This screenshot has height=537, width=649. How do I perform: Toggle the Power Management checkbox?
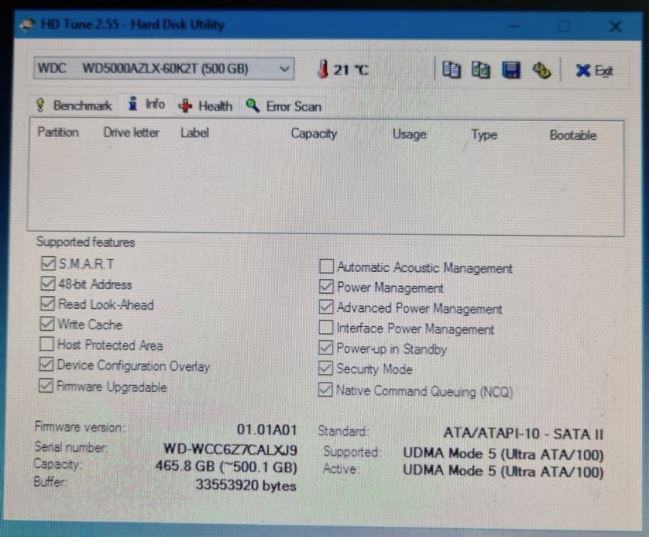[x=326, y=287]
